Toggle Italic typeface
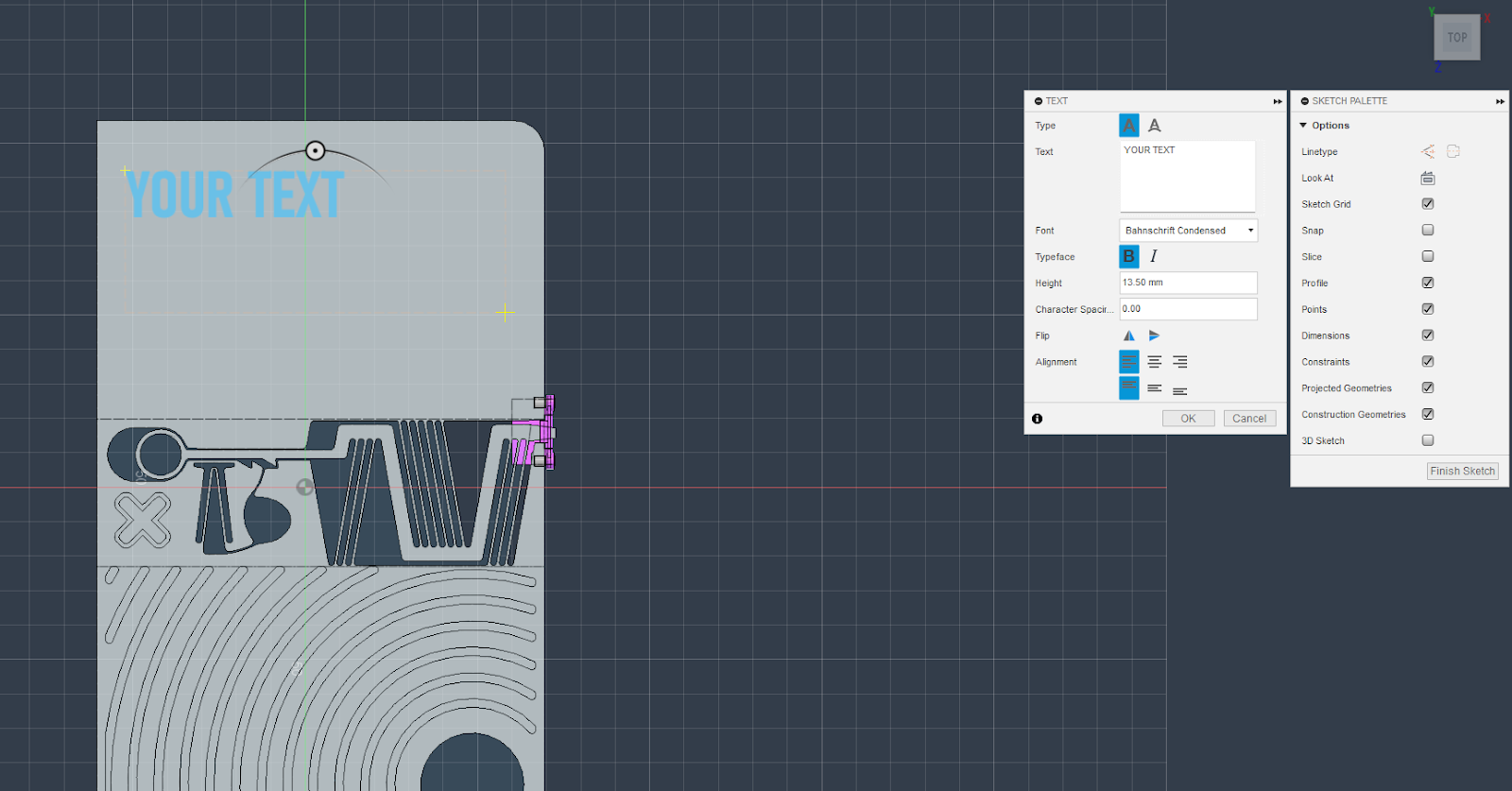 (1154, 256)
